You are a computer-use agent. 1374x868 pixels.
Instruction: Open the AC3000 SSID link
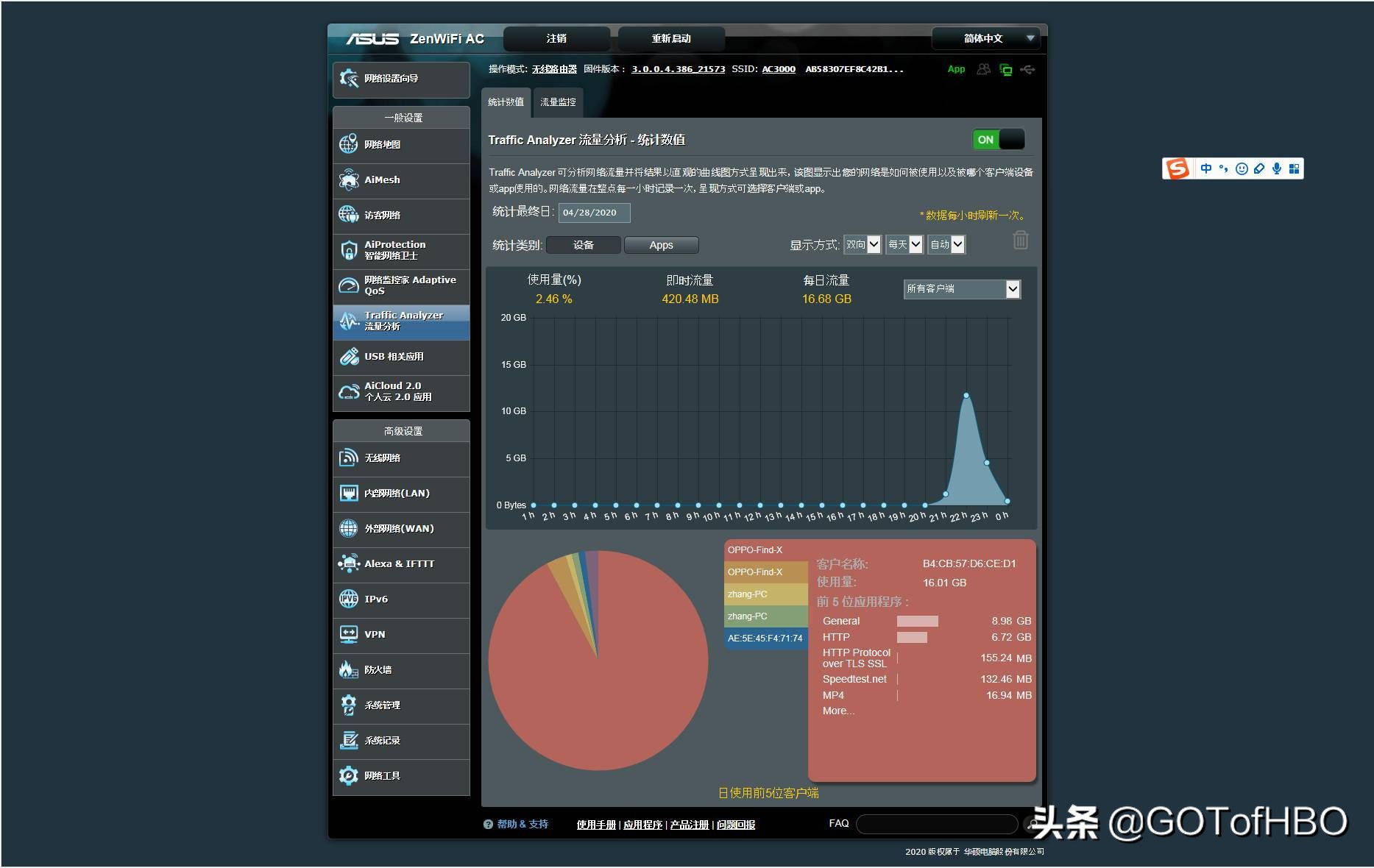pos(778,69)
